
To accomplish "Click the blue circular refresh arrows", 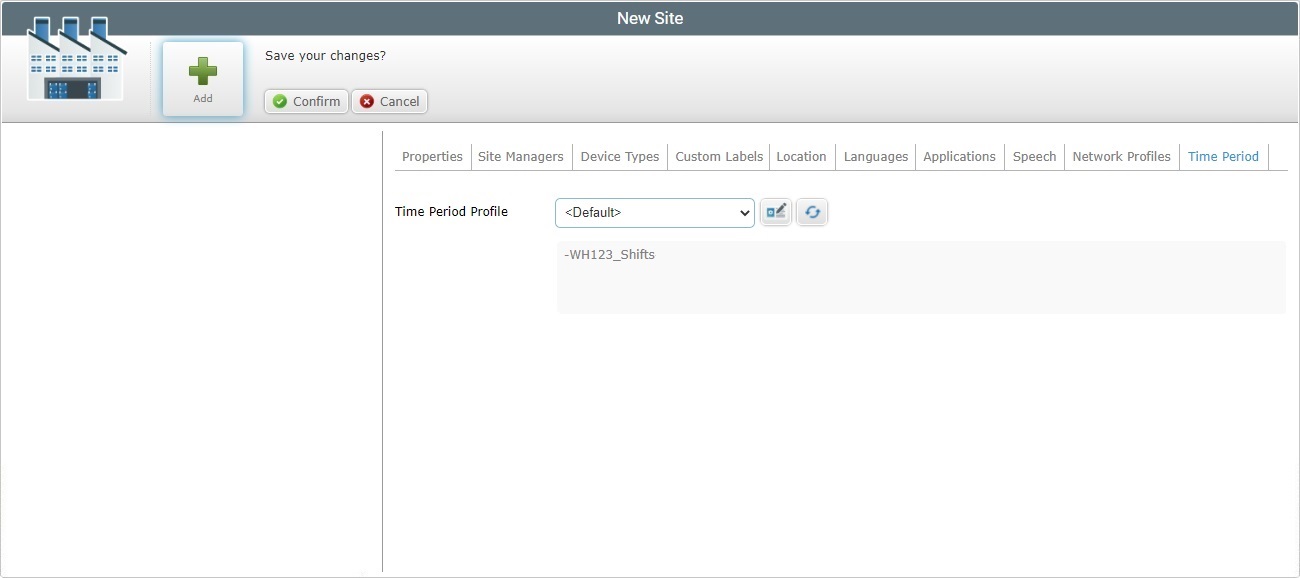I will click(811, 212).
